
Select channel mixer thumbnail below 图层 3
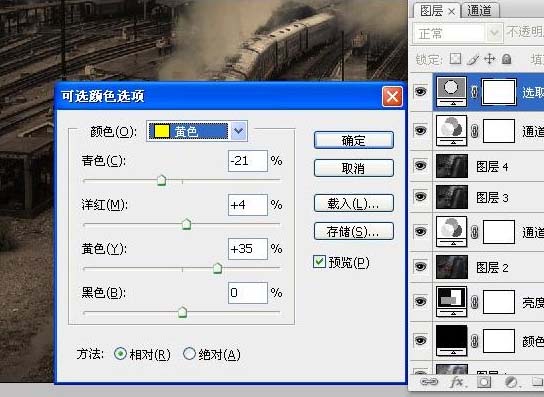[451, 231]
